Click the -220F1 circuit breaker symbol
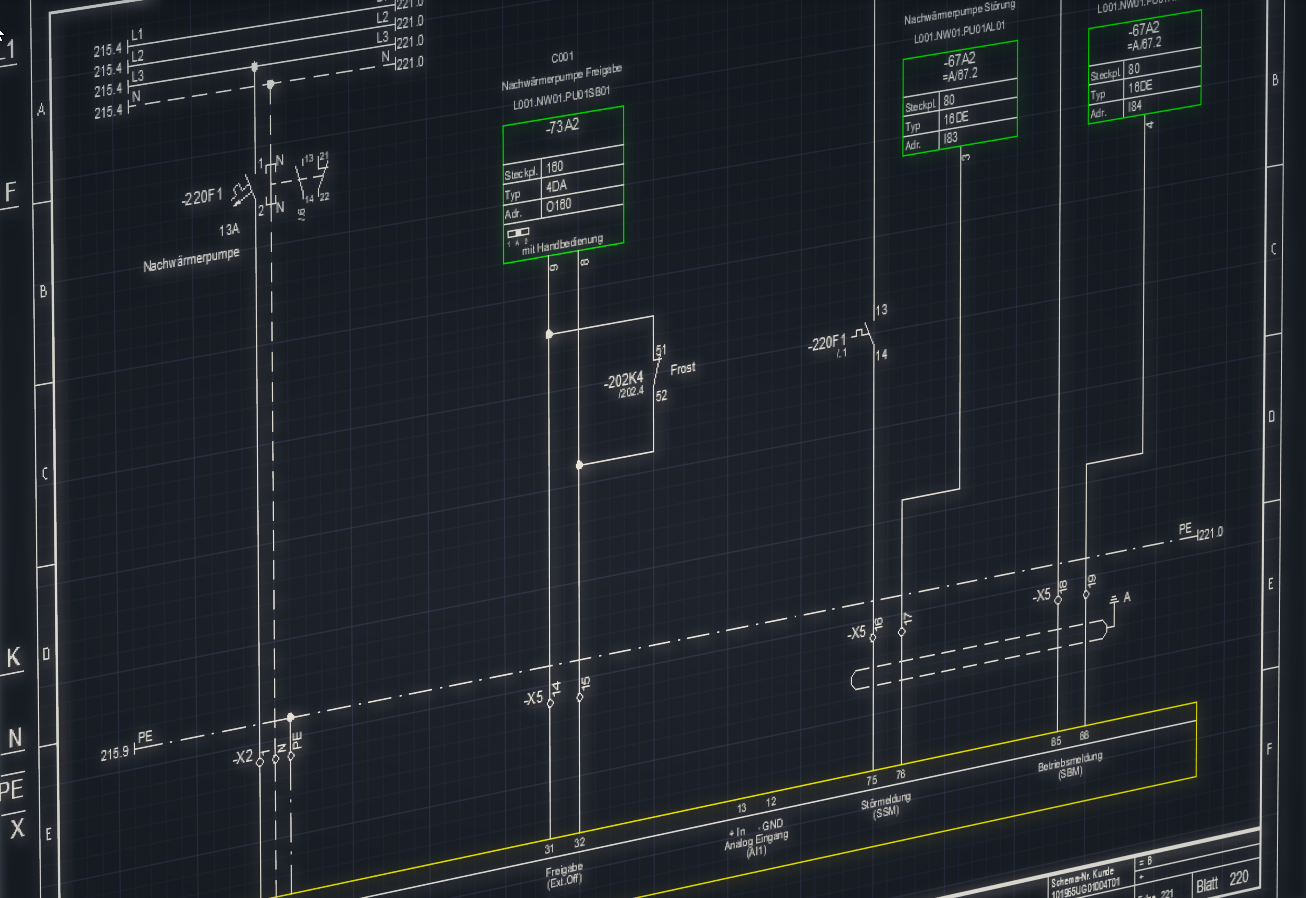Screen dimensions: 1306x898 coord(244,189)
